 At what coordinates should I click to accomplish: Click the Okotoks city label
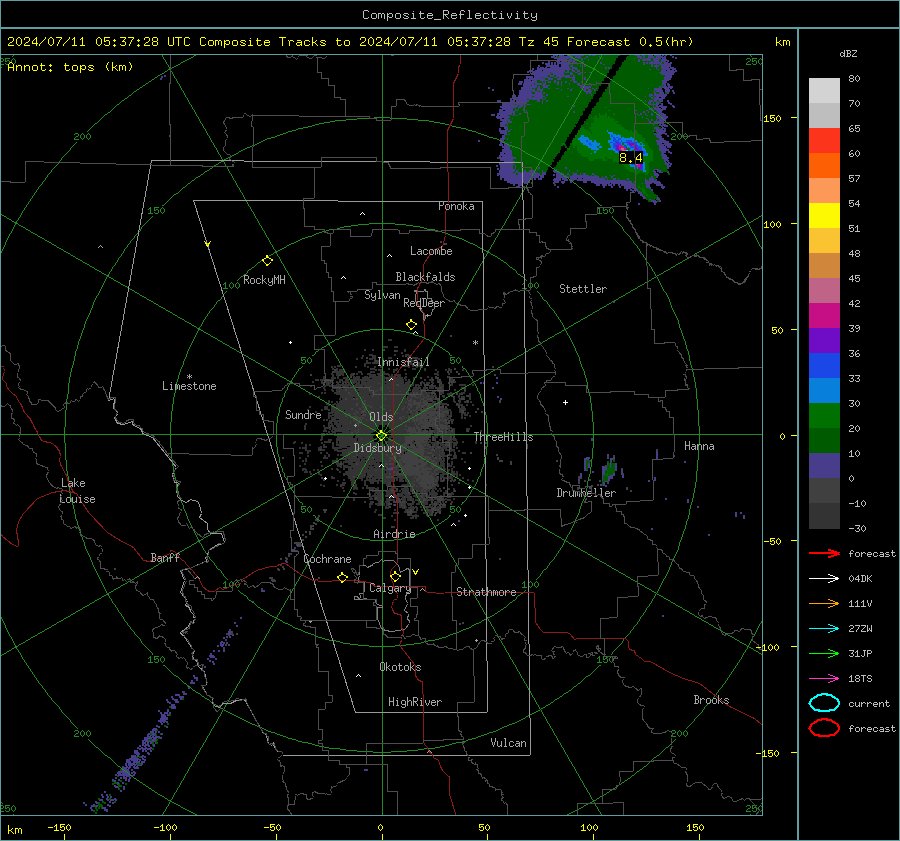pos(400,667)
